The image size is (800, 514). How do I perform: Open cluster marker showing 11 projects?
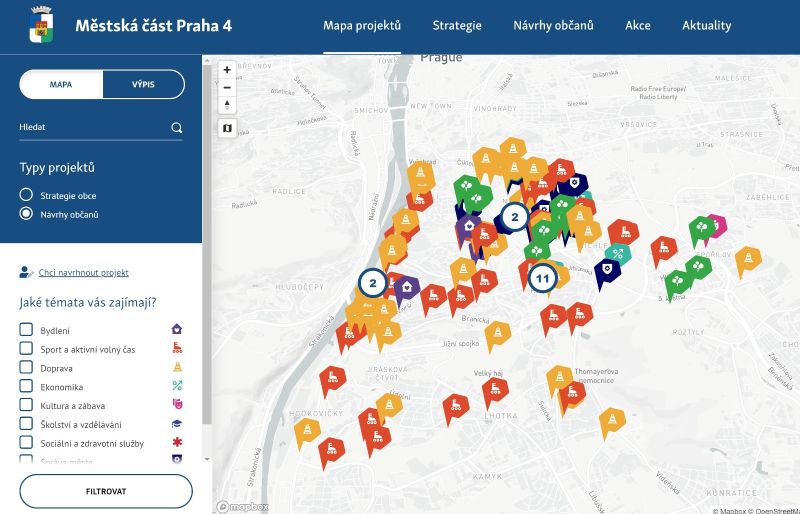pos(542,278)
